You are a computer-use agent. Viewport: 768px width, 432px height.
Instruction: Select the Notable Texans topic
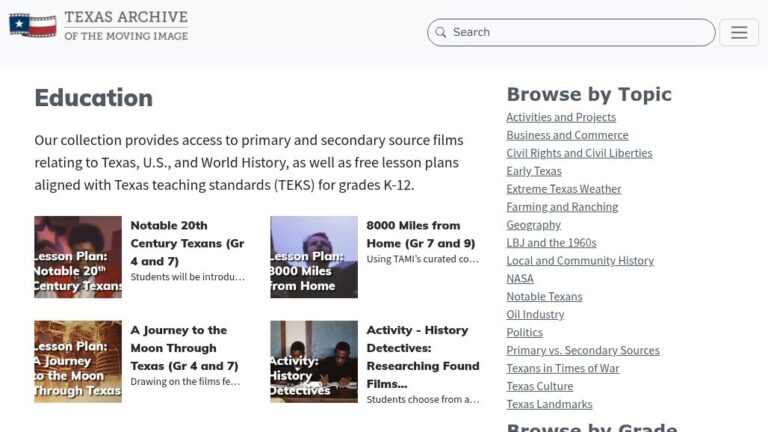coord(544,297)
